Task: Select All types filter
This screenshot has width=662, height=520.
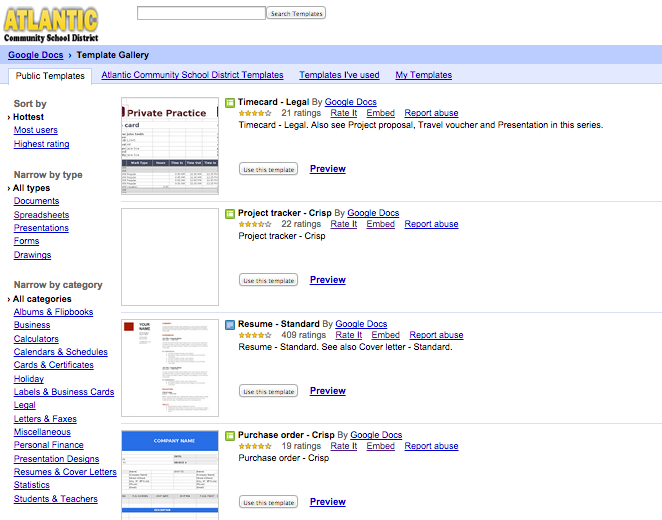Action: 31,188
